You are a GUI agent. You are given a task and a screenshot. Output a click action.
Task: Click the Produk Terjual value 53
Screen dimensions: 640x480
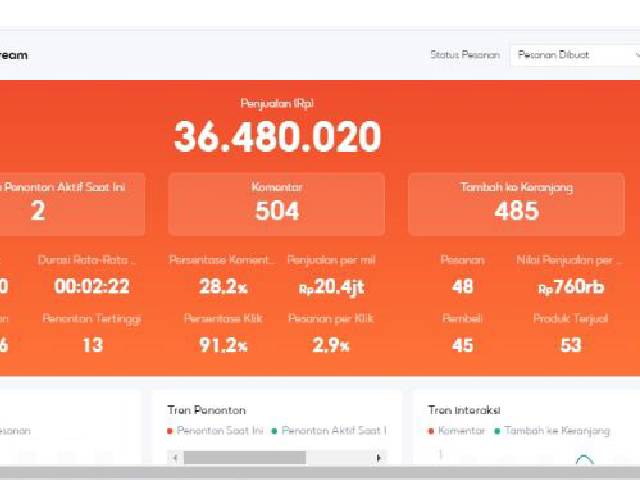(x=570, y=345)
